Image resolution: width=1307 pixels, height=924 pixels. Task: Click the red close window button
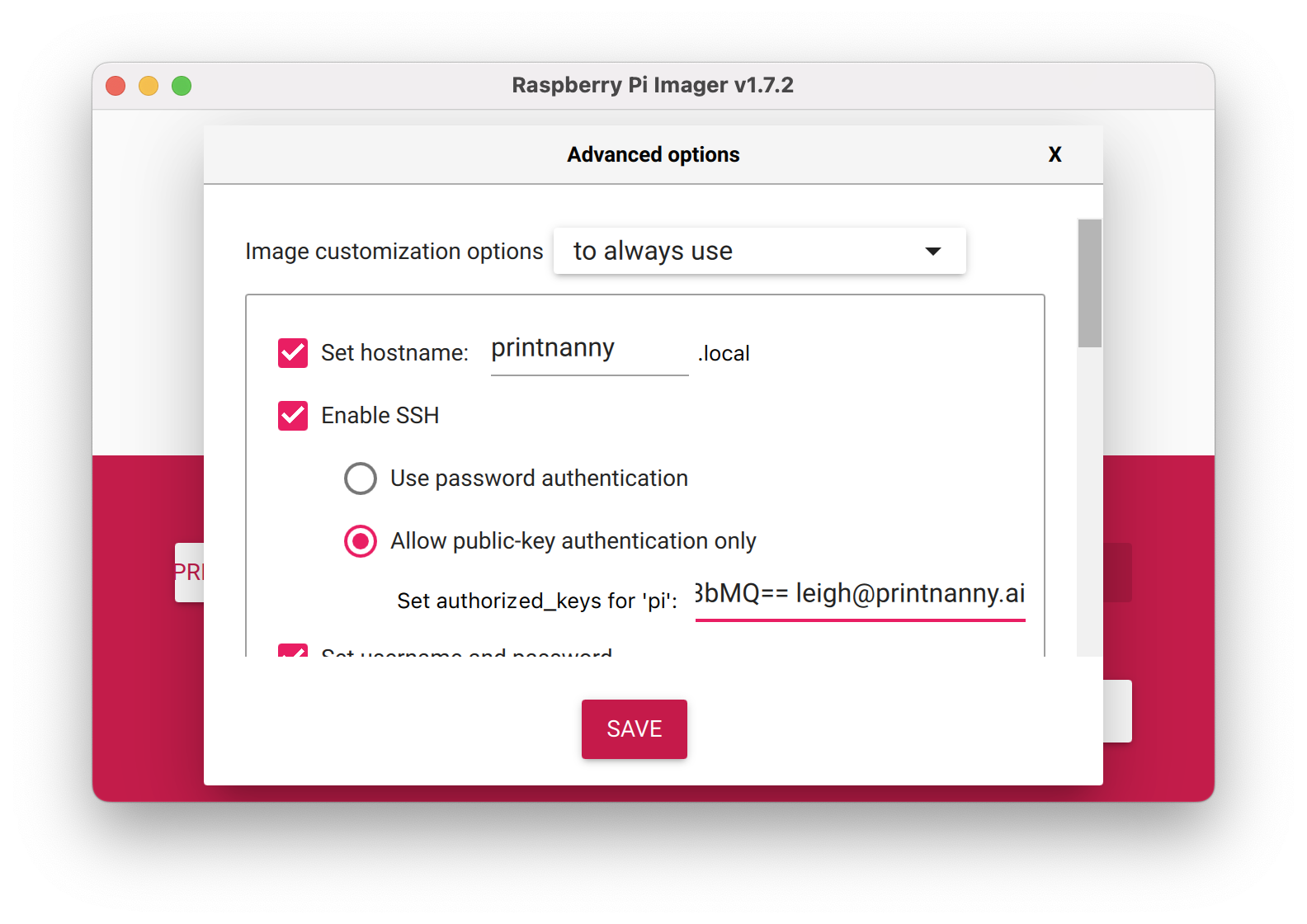click(116, 86)
